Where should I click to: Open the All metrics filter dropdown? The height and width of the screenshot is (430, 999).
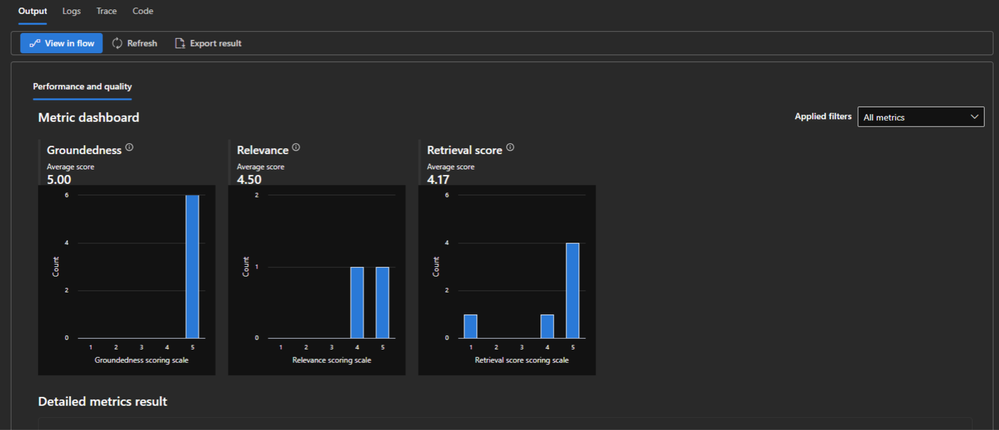coord(921,117)
